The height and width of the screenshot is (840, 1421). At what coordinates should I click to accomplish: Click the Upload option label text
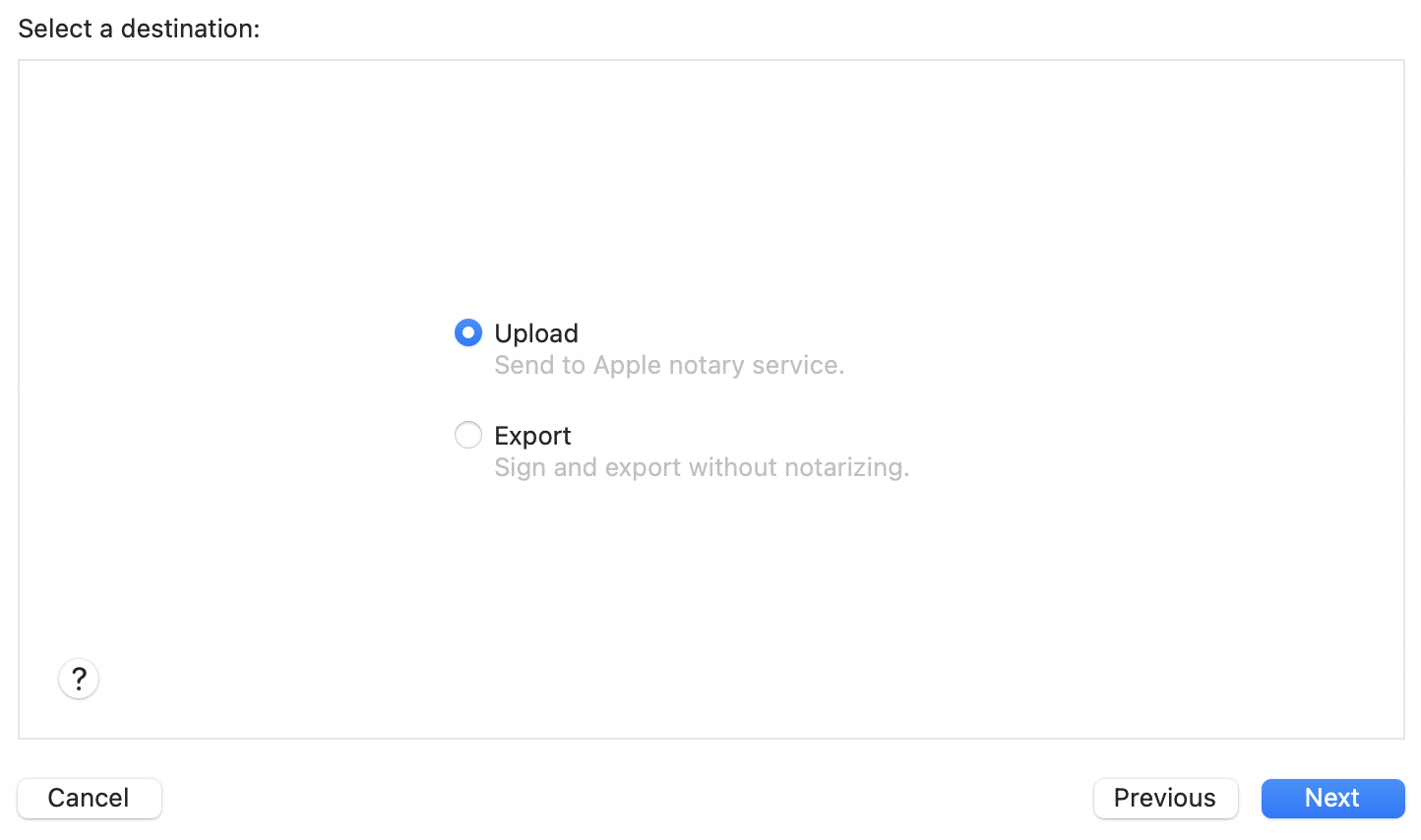tap(536, 333)
